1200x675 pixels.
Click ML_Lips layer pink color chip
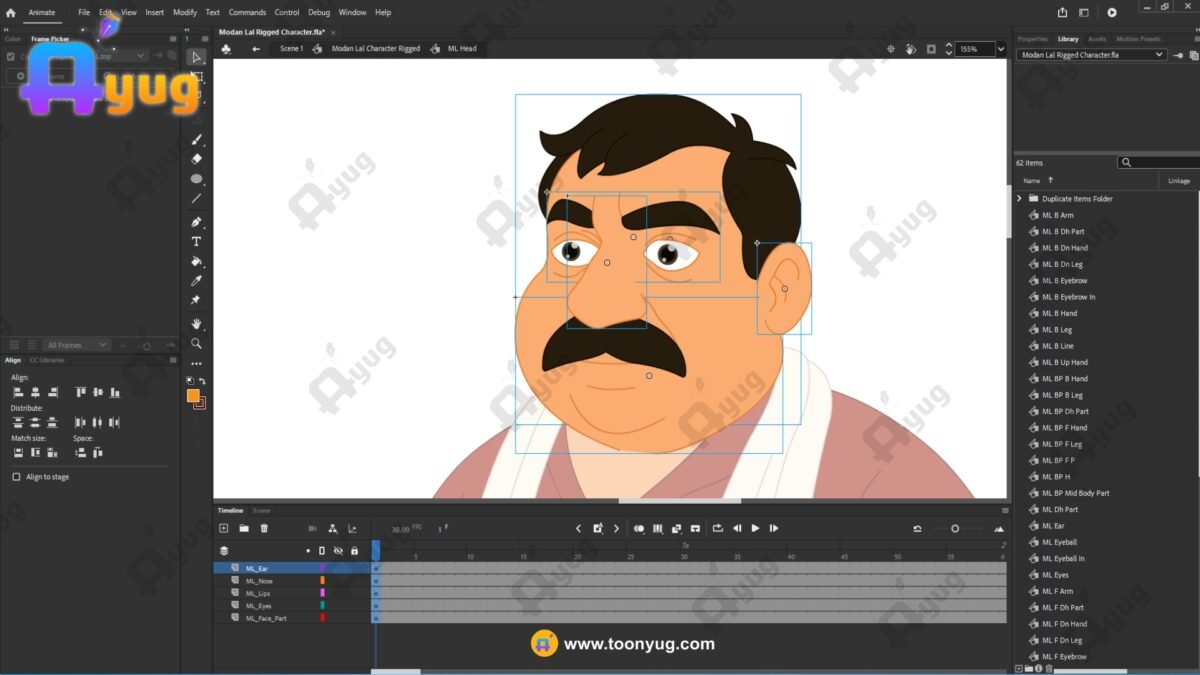pos(322,593)
